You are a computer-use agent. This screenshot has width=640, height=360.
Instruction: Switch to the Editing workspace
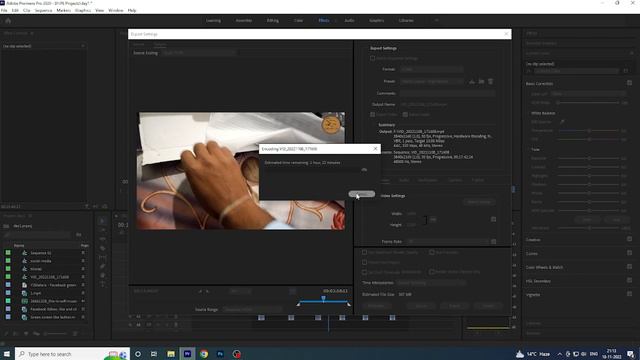click(273, 20)
